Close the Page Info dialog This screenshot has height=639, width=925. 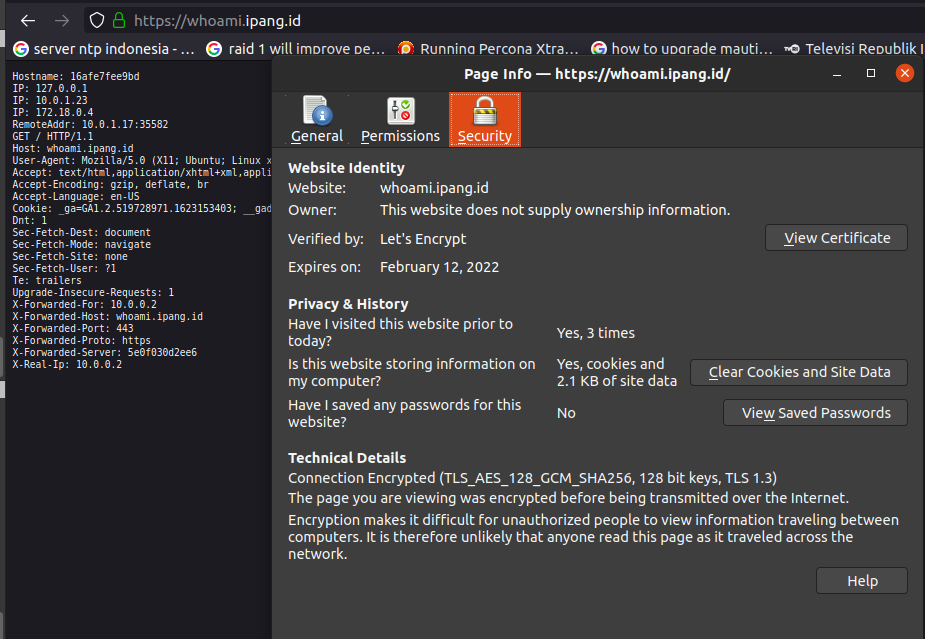[904, 74]
